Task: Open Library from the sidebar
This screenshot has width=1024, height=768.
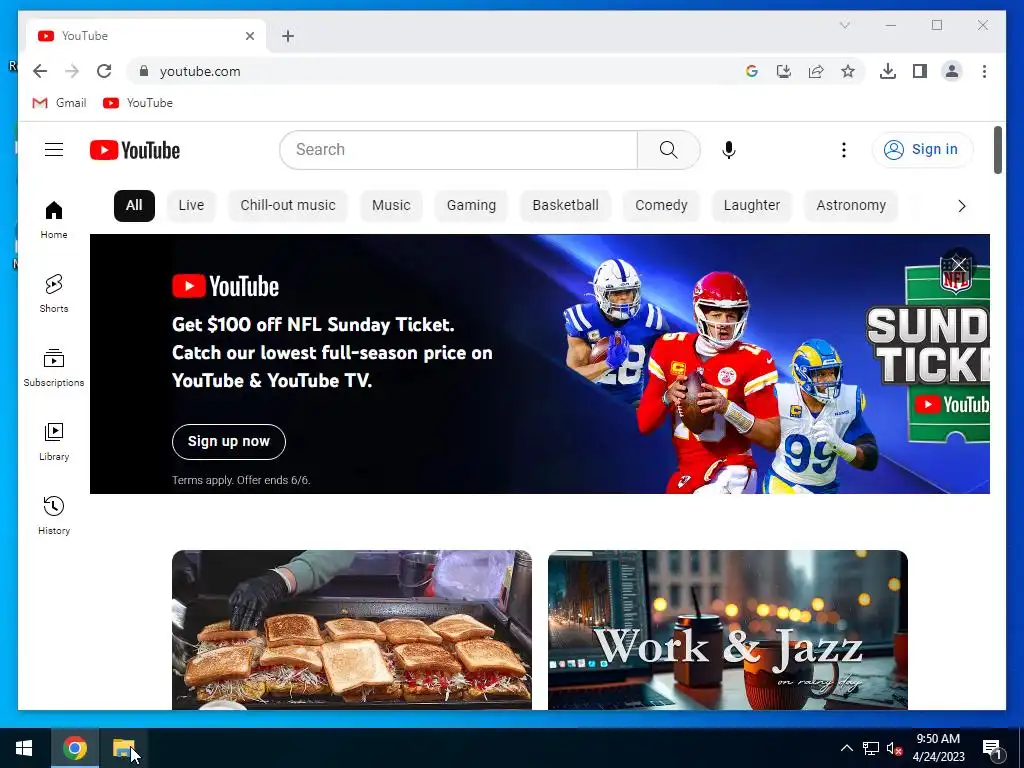Action: pos(54,442)
